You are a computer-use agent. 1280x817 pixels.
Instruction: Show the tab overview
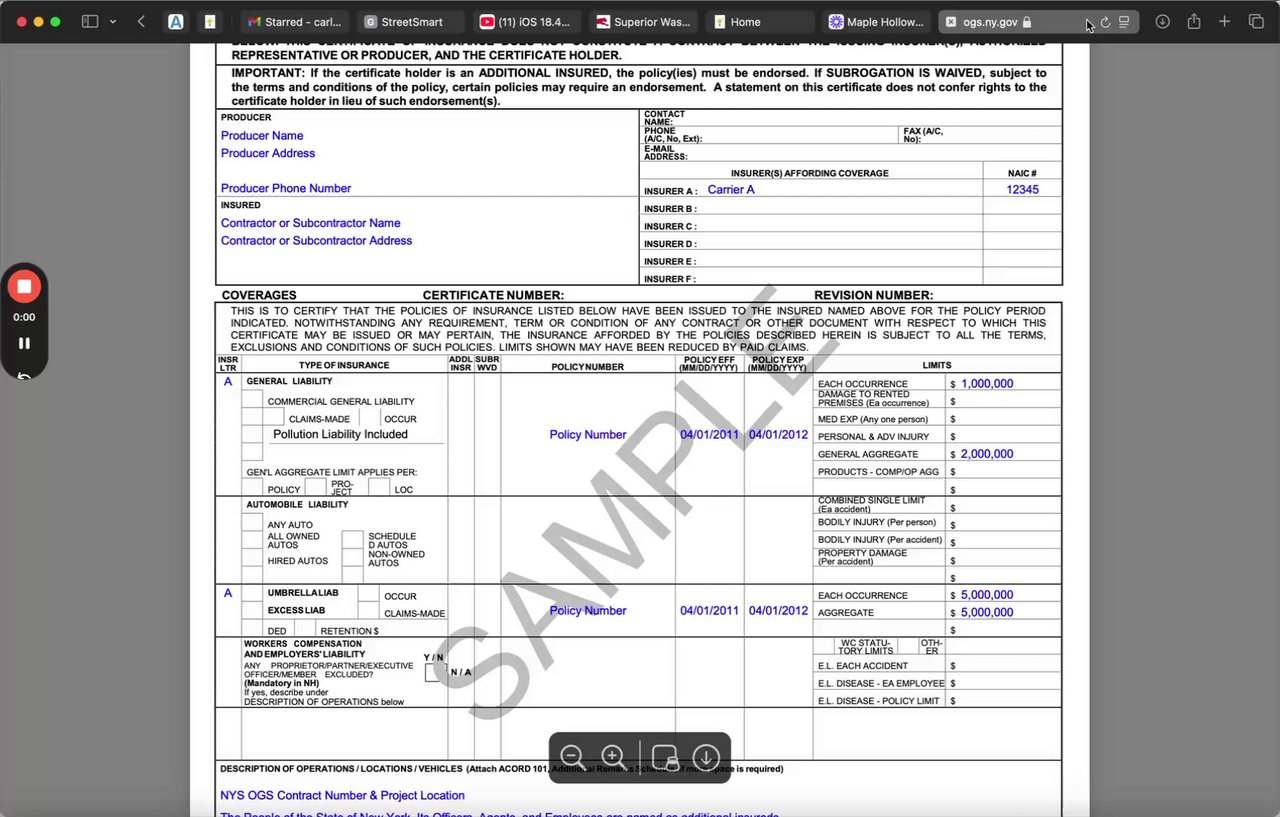pos(1256,21)
